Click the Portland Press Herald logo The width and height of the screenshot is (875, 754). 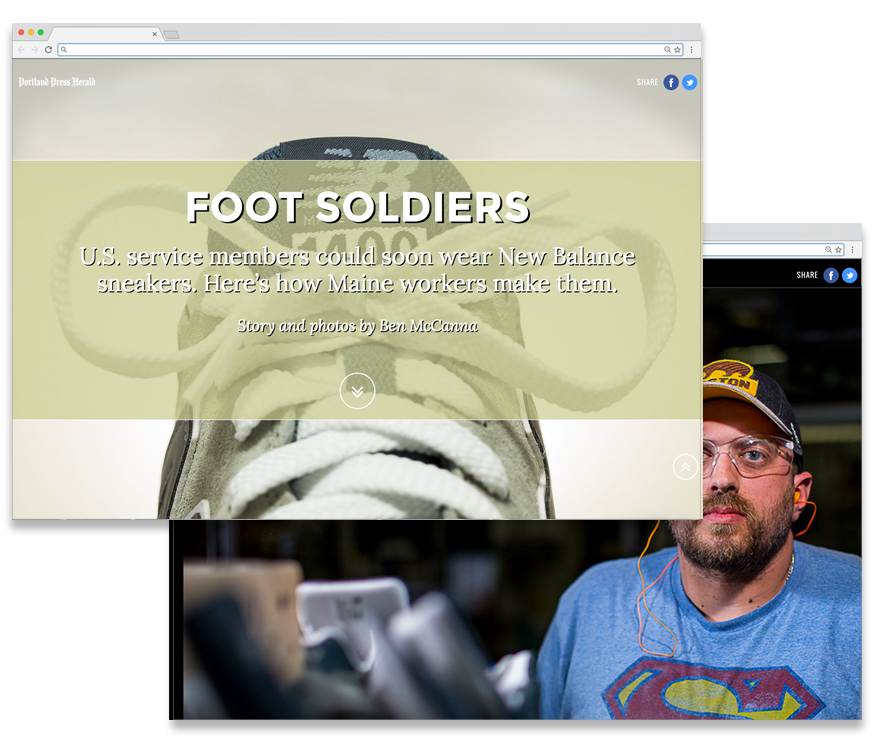(57, 82)
